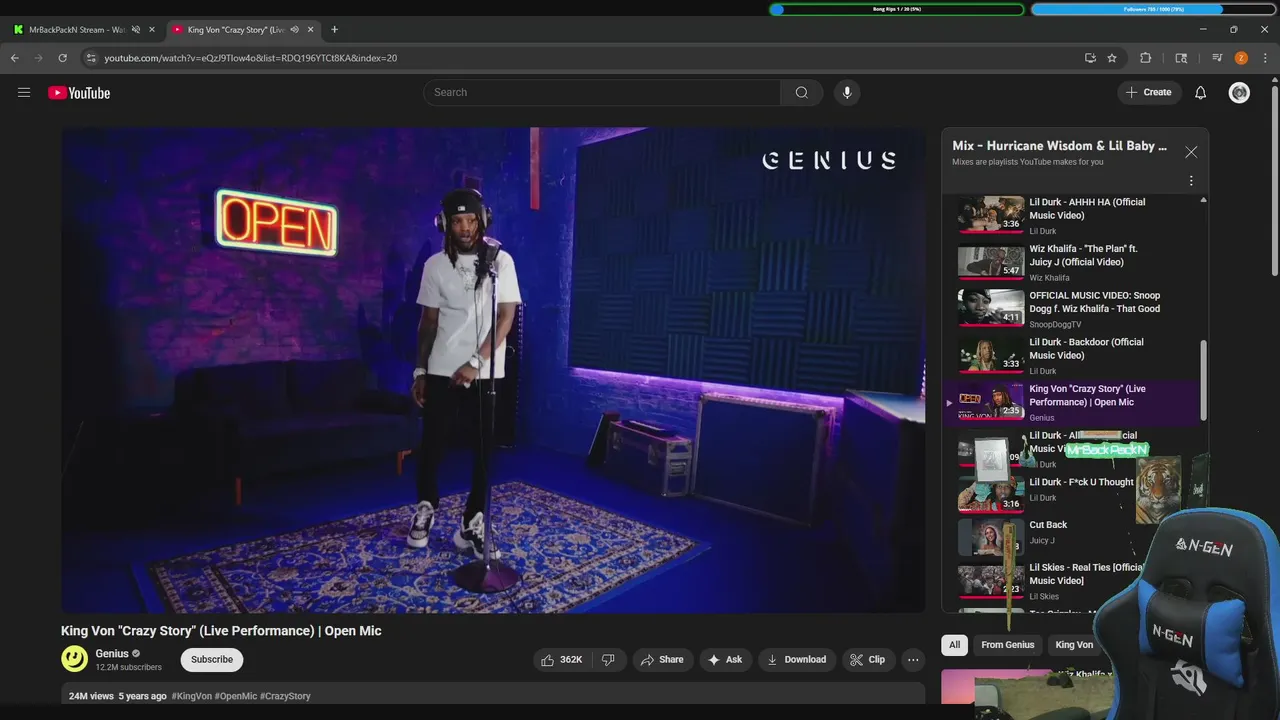This screenshot has height=720, width=1280.
Task: Click the Download button
Action: (x=796, y=660)
